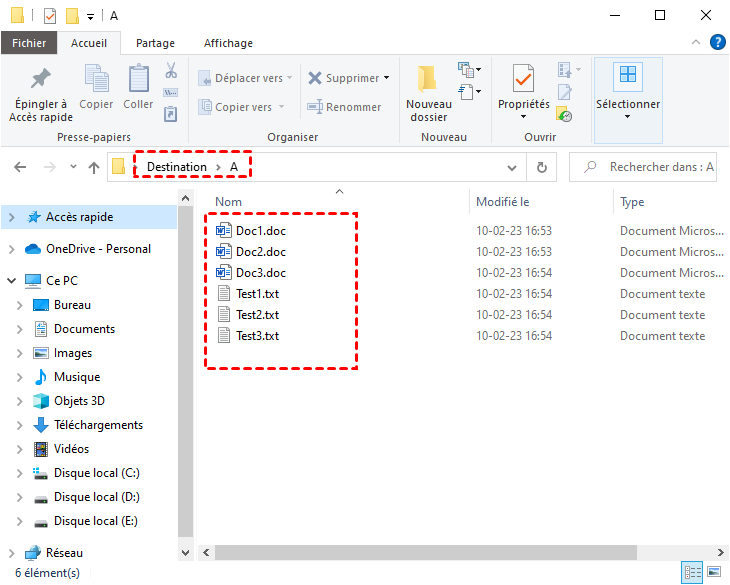Click the Copier icon in the ribbon
Screen dimensions: 730x585
pos(96,78)
